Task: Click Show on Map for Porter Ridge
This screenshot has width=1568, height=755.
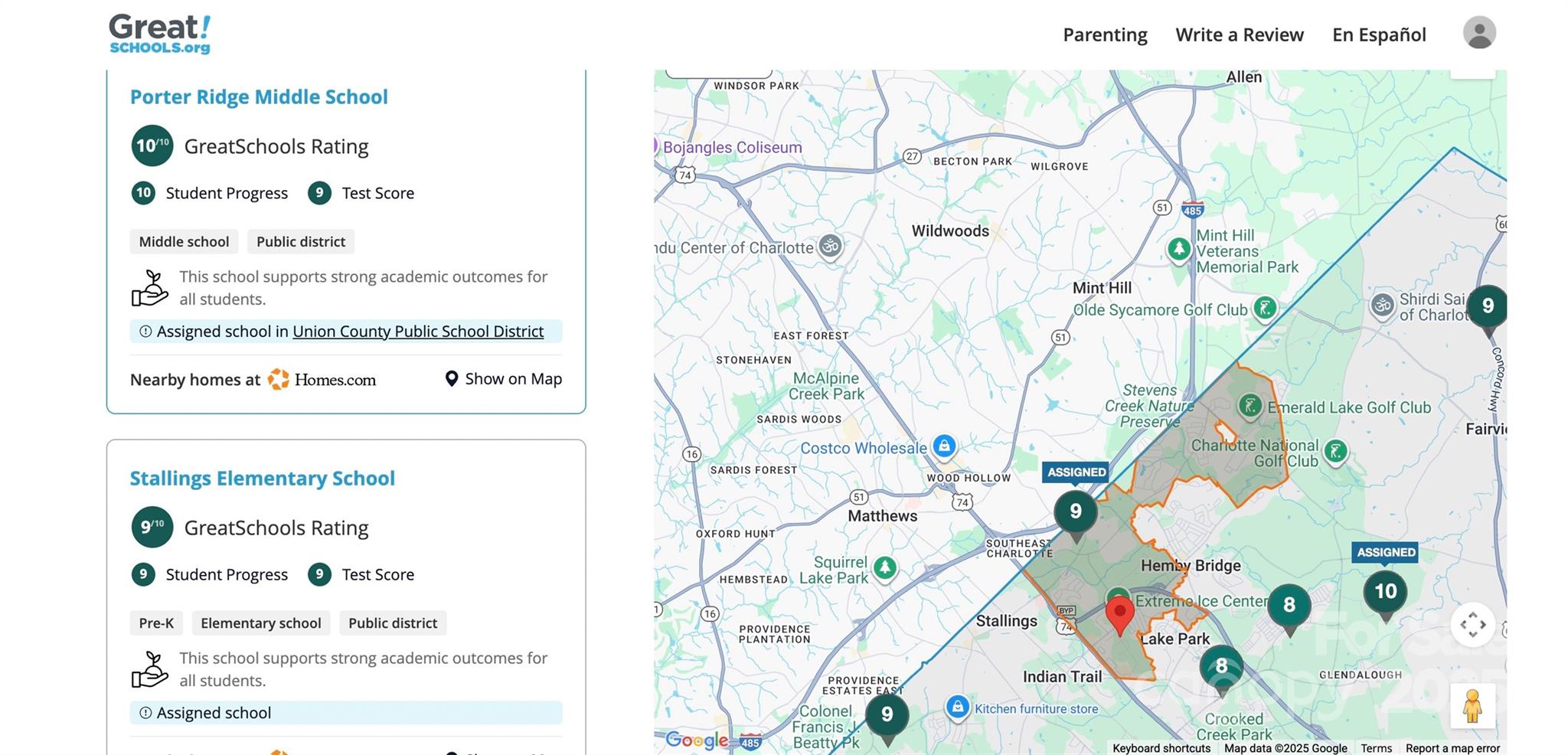Action: 504,379
